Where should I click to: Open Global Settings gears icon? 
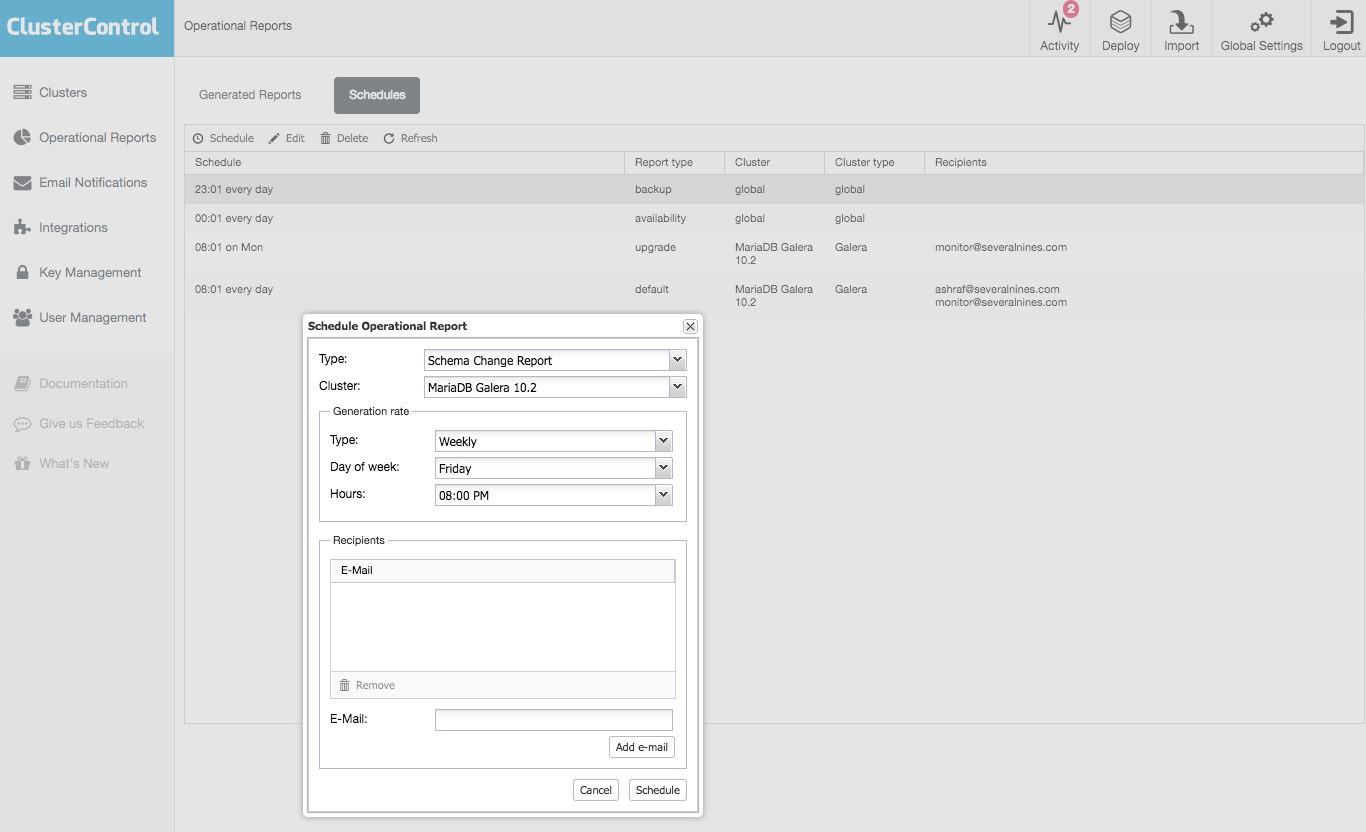(x=1261, y=21)
